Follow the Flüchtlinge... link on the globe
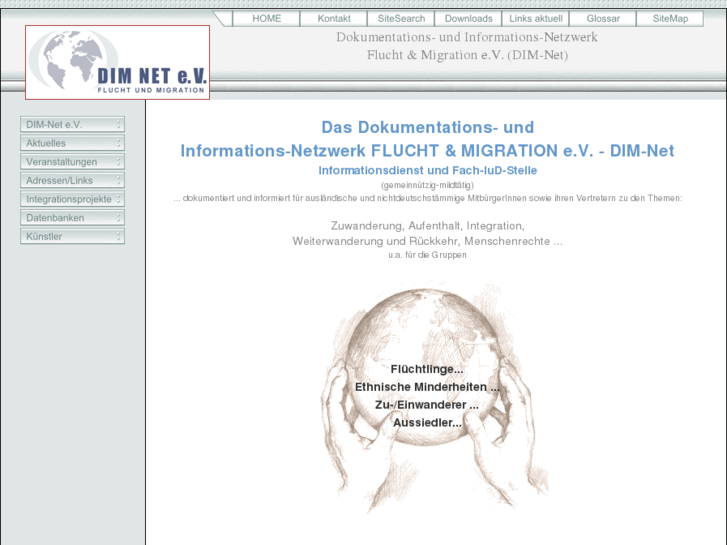The height and width of the screenshot is (545, 727). 427,369
